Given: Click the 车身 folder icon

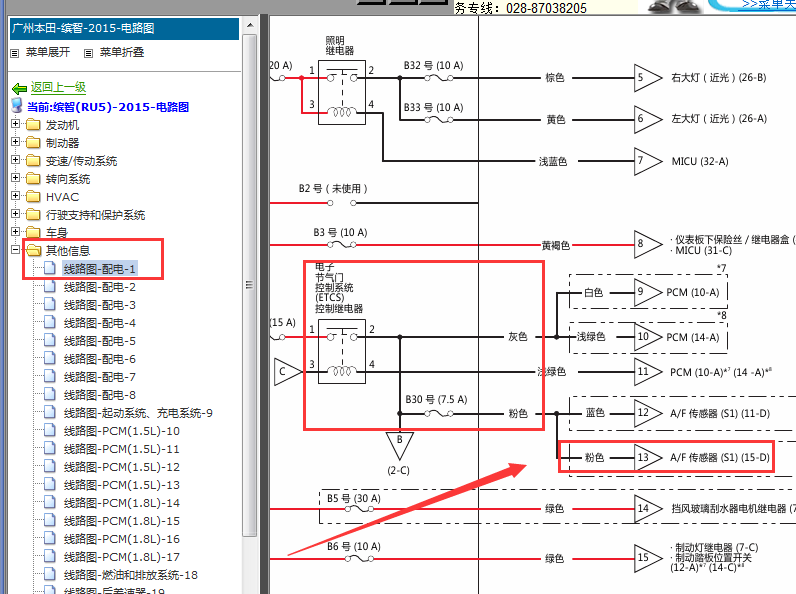Looking at the screenshot, I should click(33, 233).
